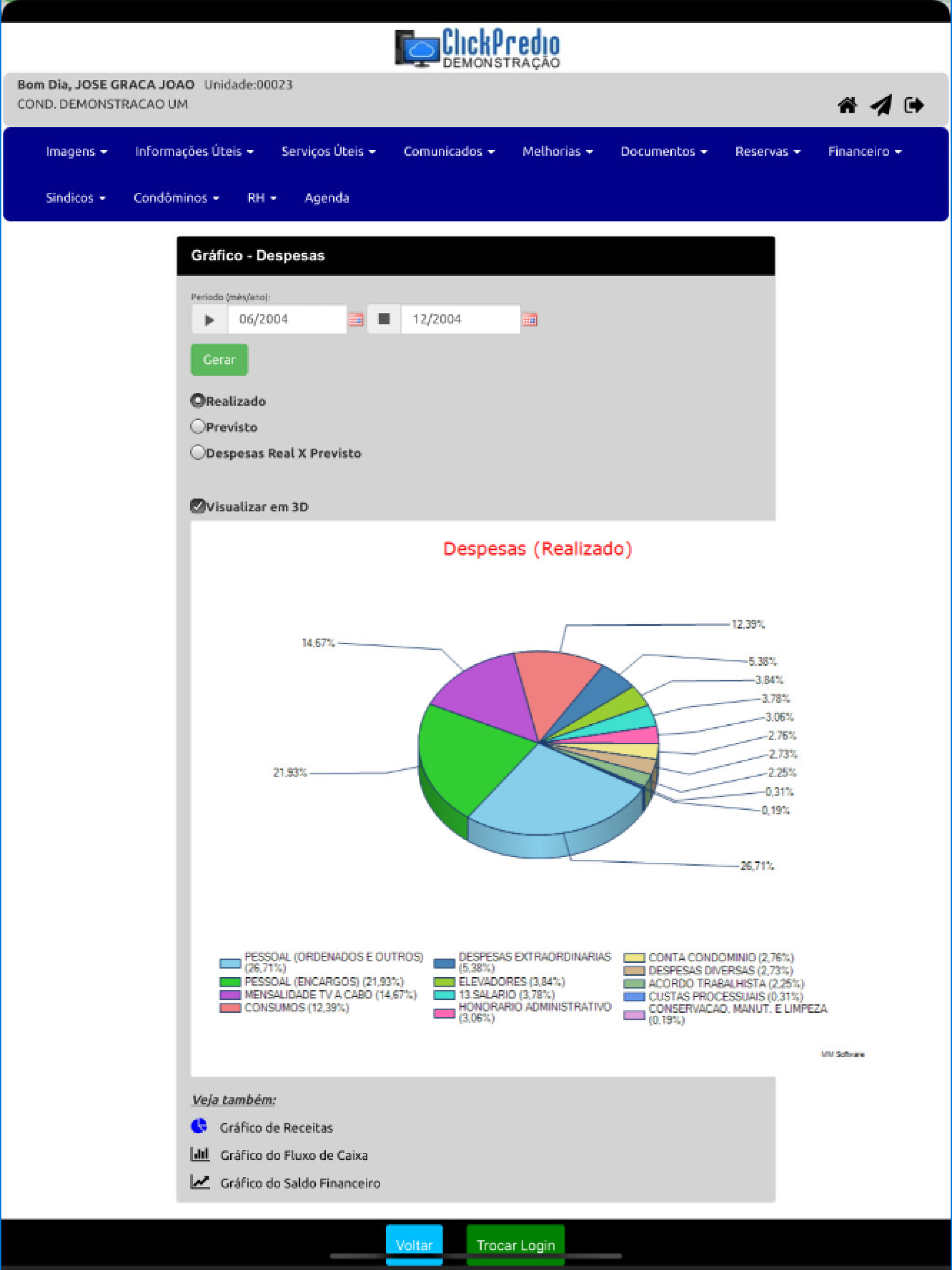Expand the Condôminos menu

point(176,198)
